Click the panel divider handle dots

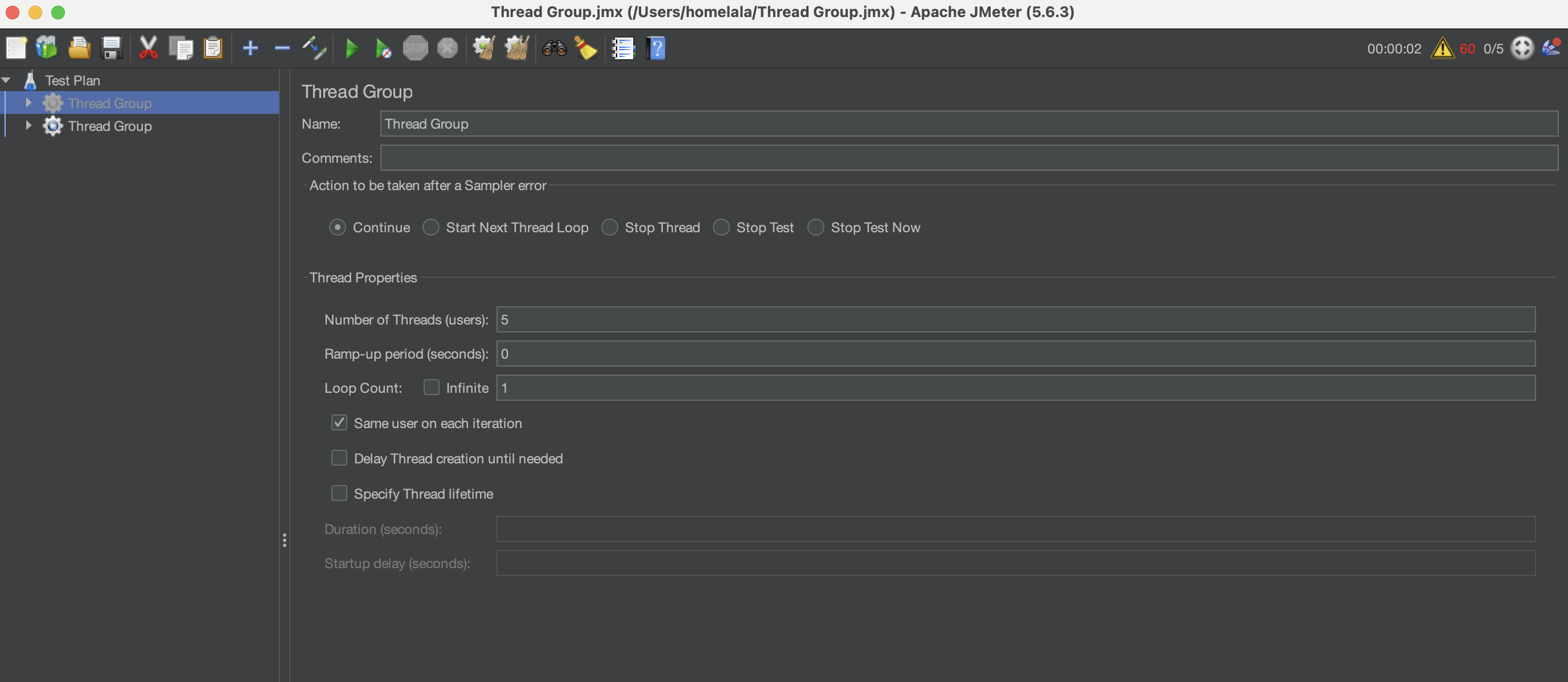pyautogui.click(x=284, y=540)
